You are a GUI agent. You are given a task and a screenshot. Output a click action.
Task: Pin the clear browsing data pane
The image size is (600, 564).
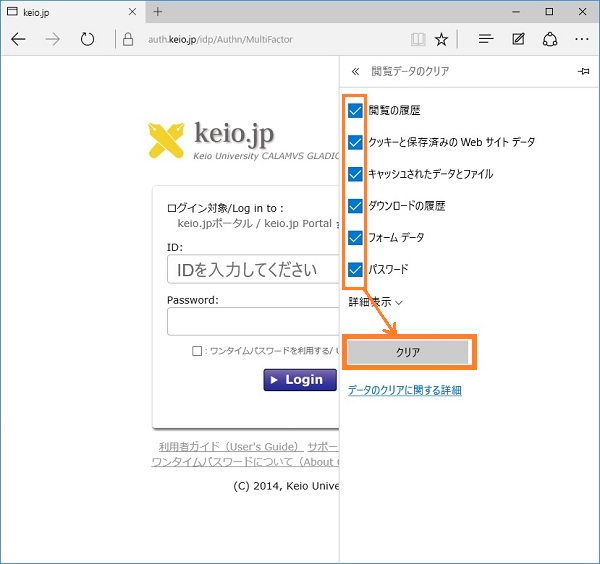[583, 72]
